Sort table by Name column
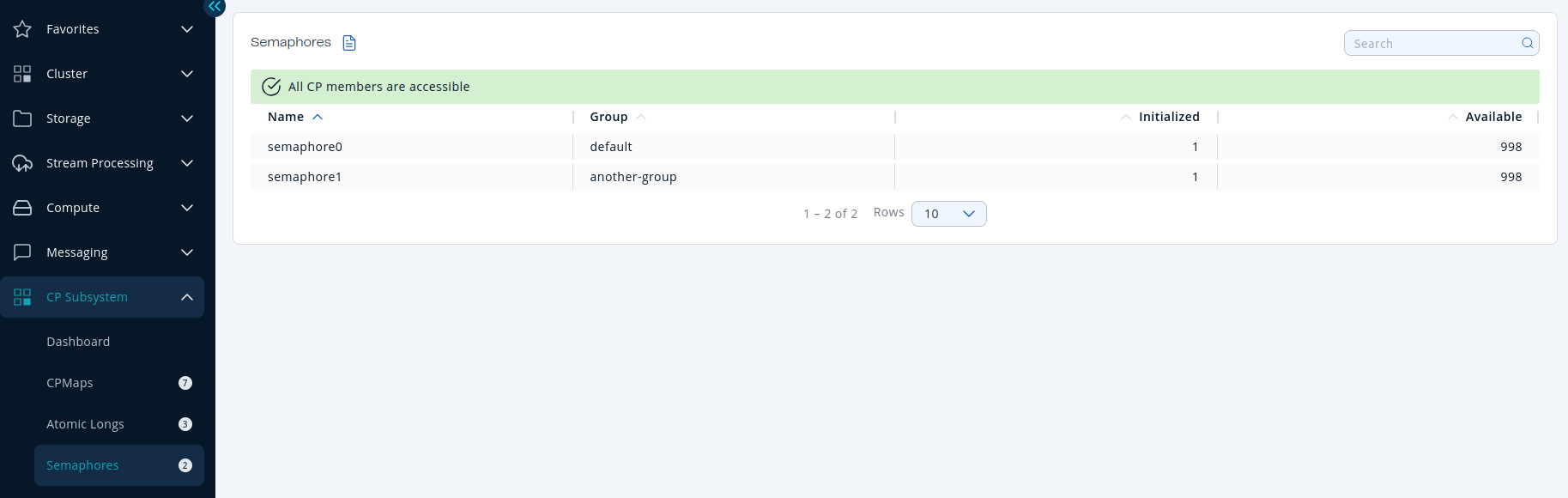Screen dimensions: 1568x498 [287, 117]
